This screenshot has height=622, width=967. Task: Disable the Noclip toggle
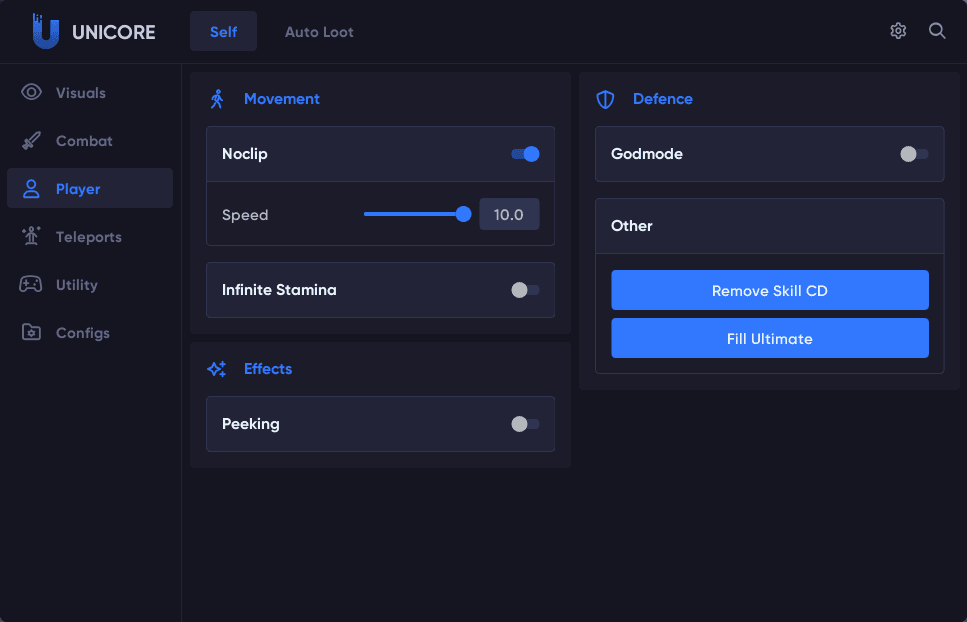(x=525, y=154)
